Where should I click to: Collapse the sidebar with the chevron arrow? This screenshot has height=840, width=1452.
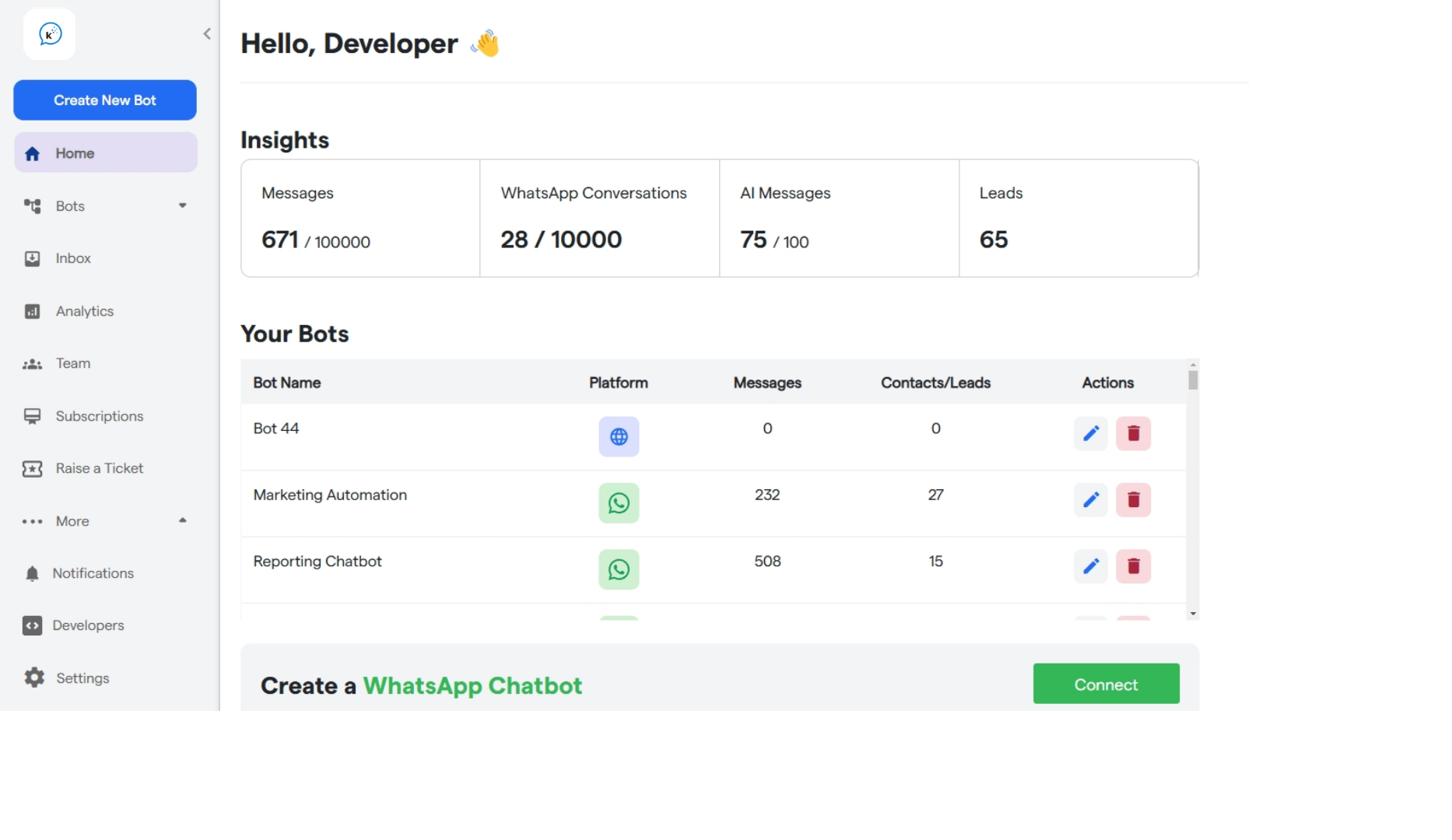click(207, 33)
